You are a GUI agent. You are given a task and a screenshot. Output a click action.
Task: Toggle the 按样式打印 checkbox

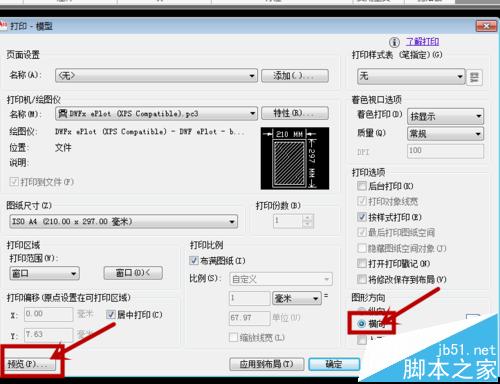click(362, 217)
